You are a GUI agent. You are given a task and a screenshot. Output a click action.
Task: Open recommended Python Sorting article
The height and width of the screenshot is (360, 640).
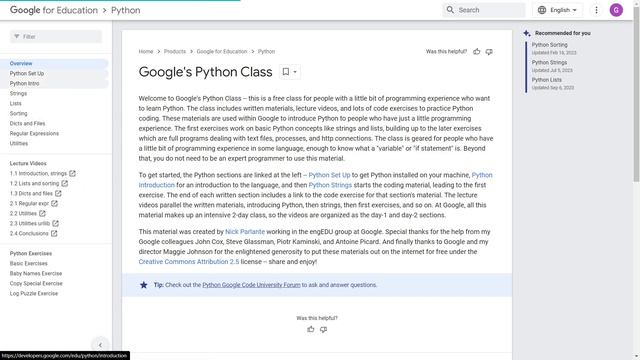click(549, 45)
